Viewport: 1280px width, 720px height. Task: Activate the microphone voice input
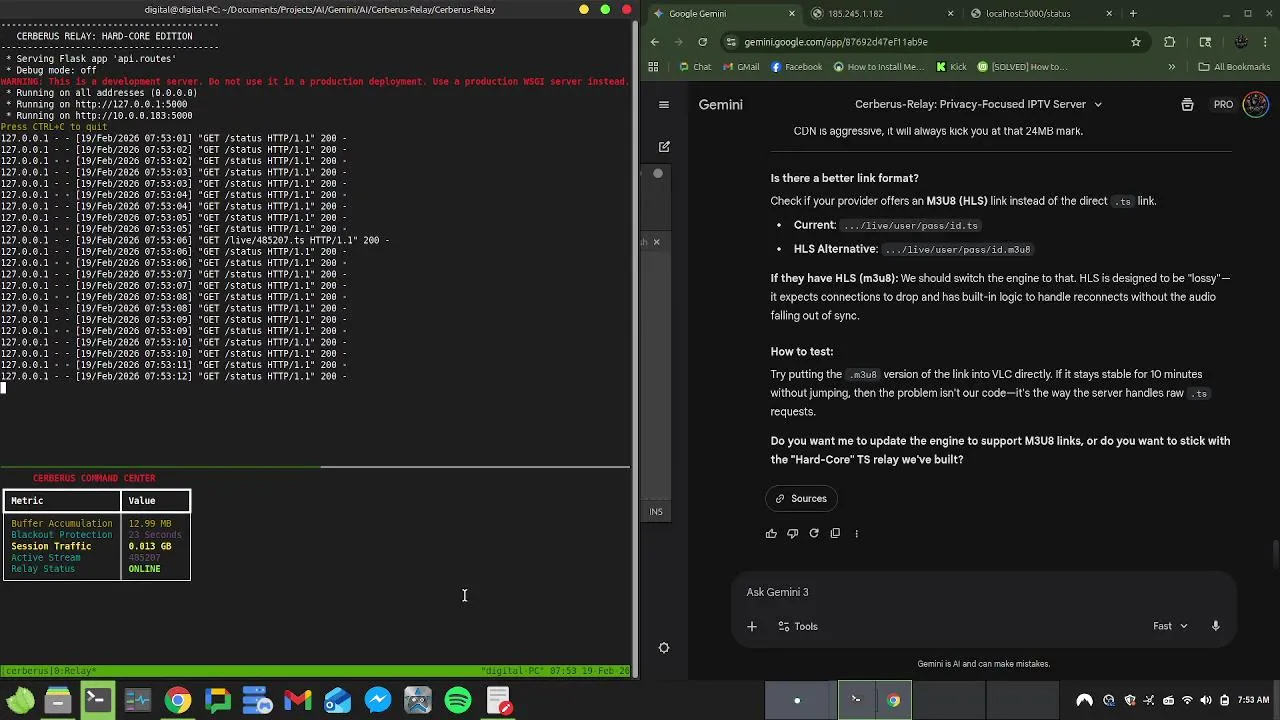(x=1216, y=626)
